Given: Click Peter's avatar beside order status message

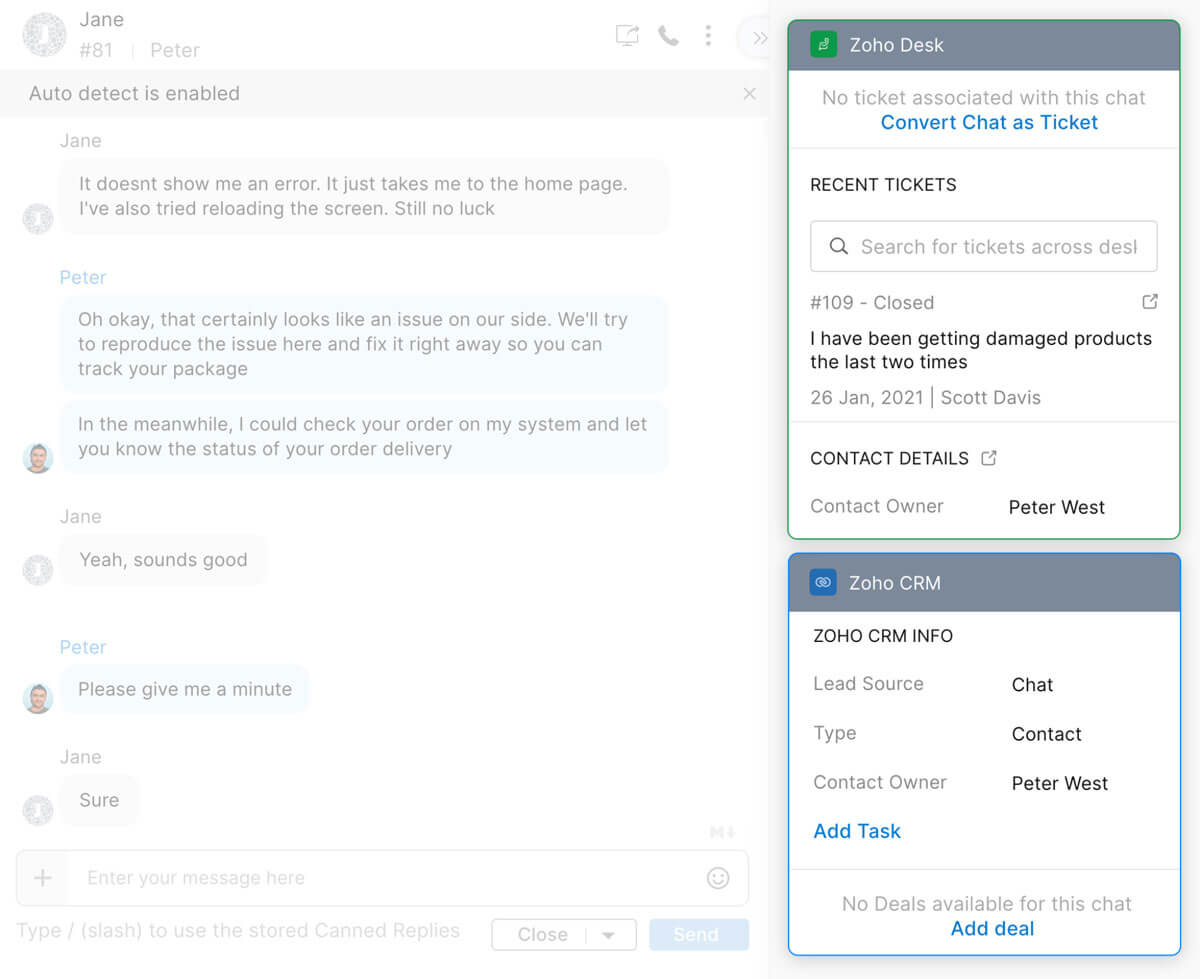Looking at the screenshot, I should click(38, 458).
